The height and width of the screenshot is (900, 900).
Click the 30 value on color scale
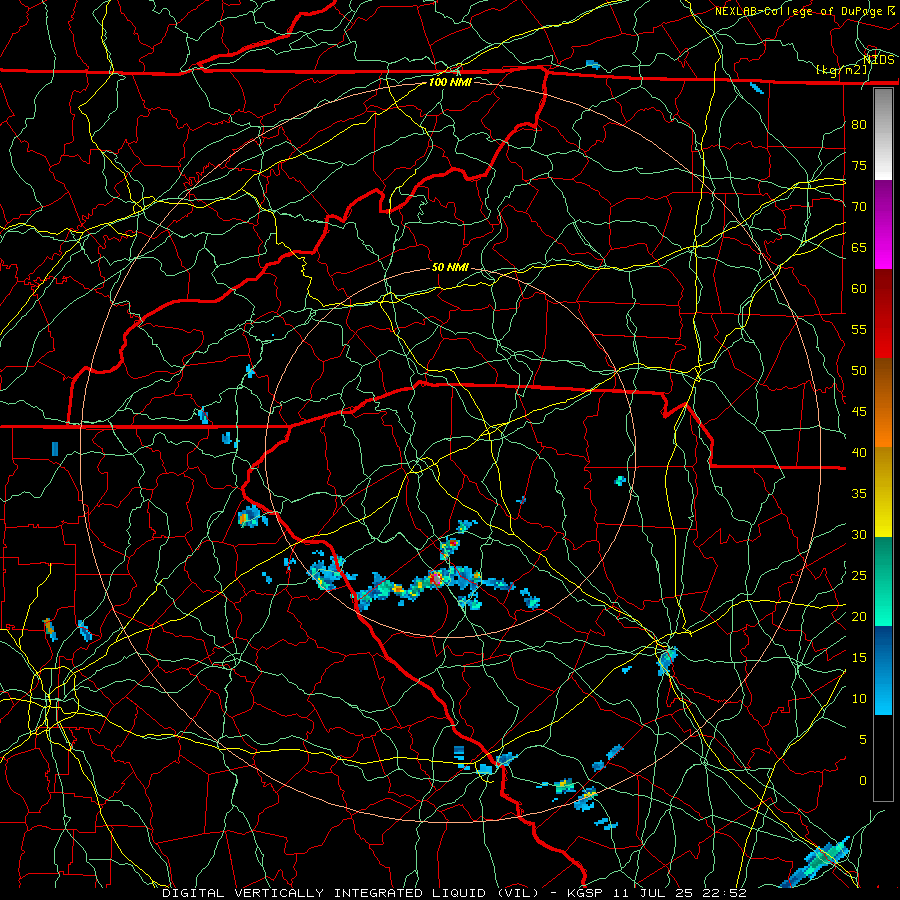click(x=859, y=535)
